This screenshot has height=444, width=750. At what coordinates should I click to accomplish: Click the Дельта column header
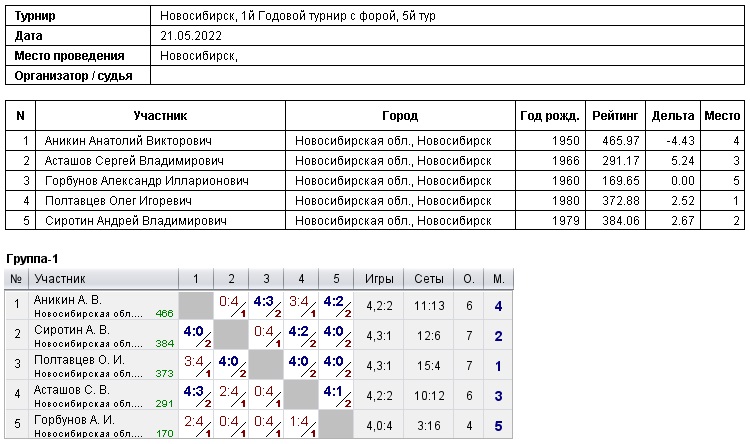pos(672,116)
